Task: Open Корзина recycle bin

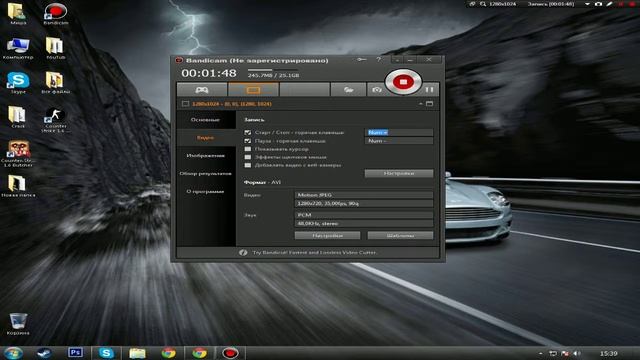Action: point(18,324)
